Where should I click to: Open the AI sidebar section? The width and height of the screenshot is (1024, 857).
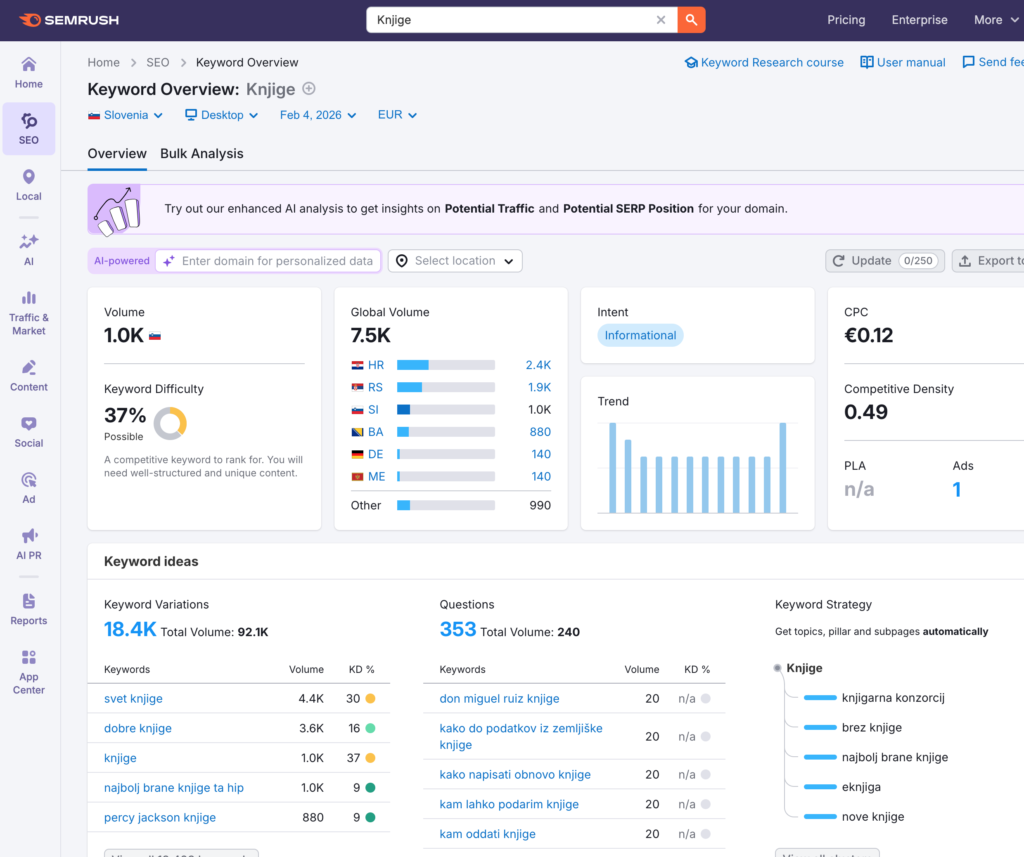pyautogui.click(x=29, y=250)
